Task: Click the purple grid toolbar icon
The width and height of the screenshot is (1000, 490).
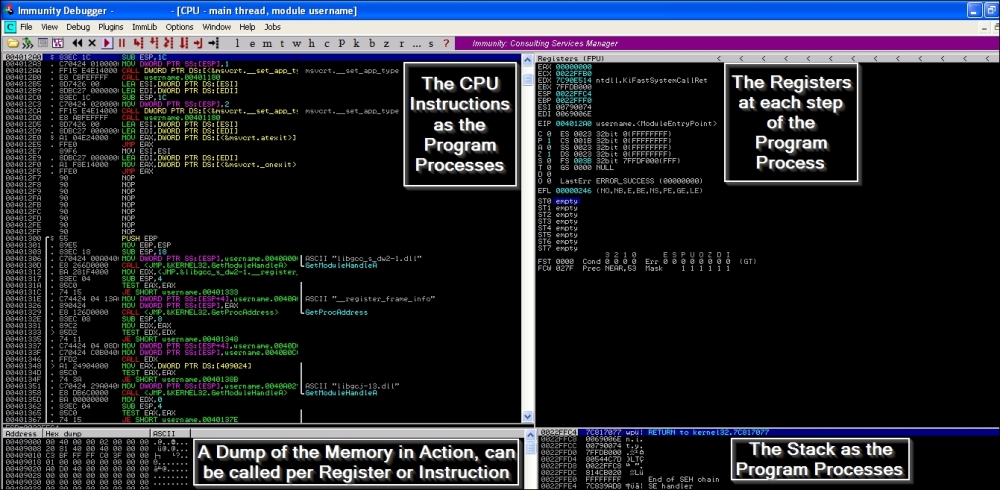Action: (x=57, y=43)
